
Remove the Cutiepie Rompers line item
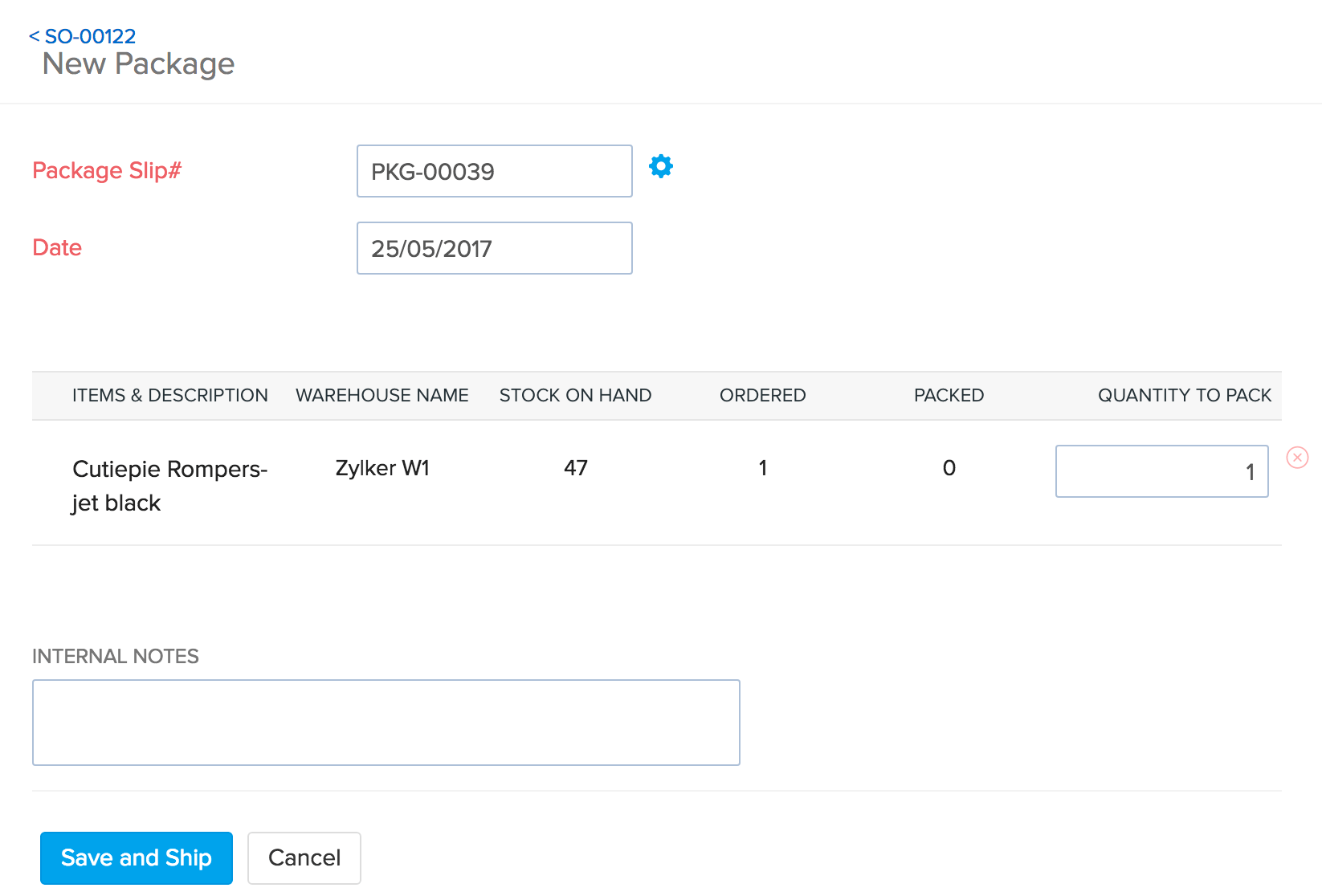(x=1297, y=458)
